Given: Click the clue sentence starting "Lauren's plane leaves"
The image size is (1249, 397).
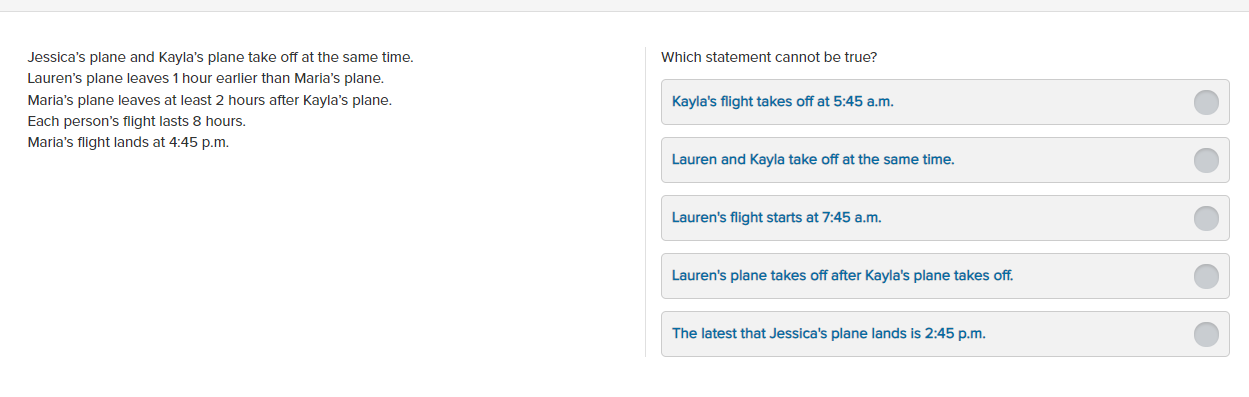Looking at the screenshot, I should click(x=205, y=78).
